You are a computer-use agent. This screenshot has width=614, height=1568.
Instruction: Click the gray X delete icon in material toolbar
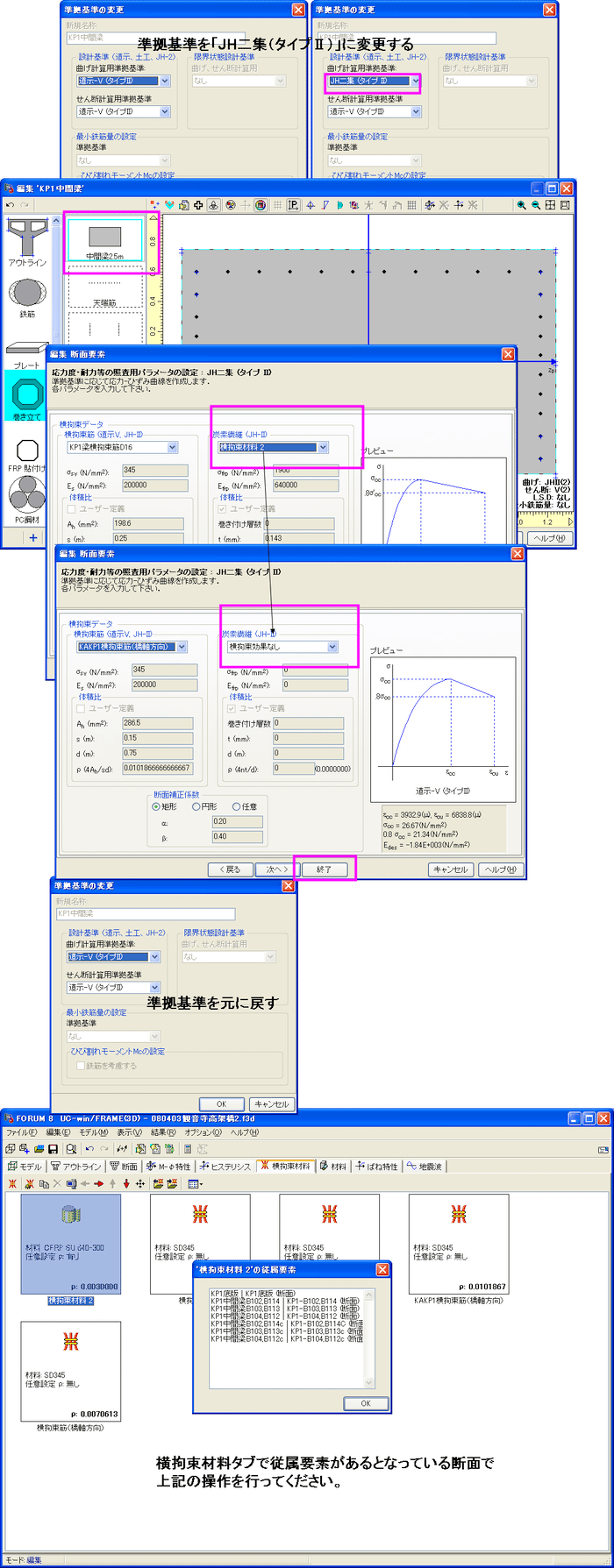(57, 1183)
